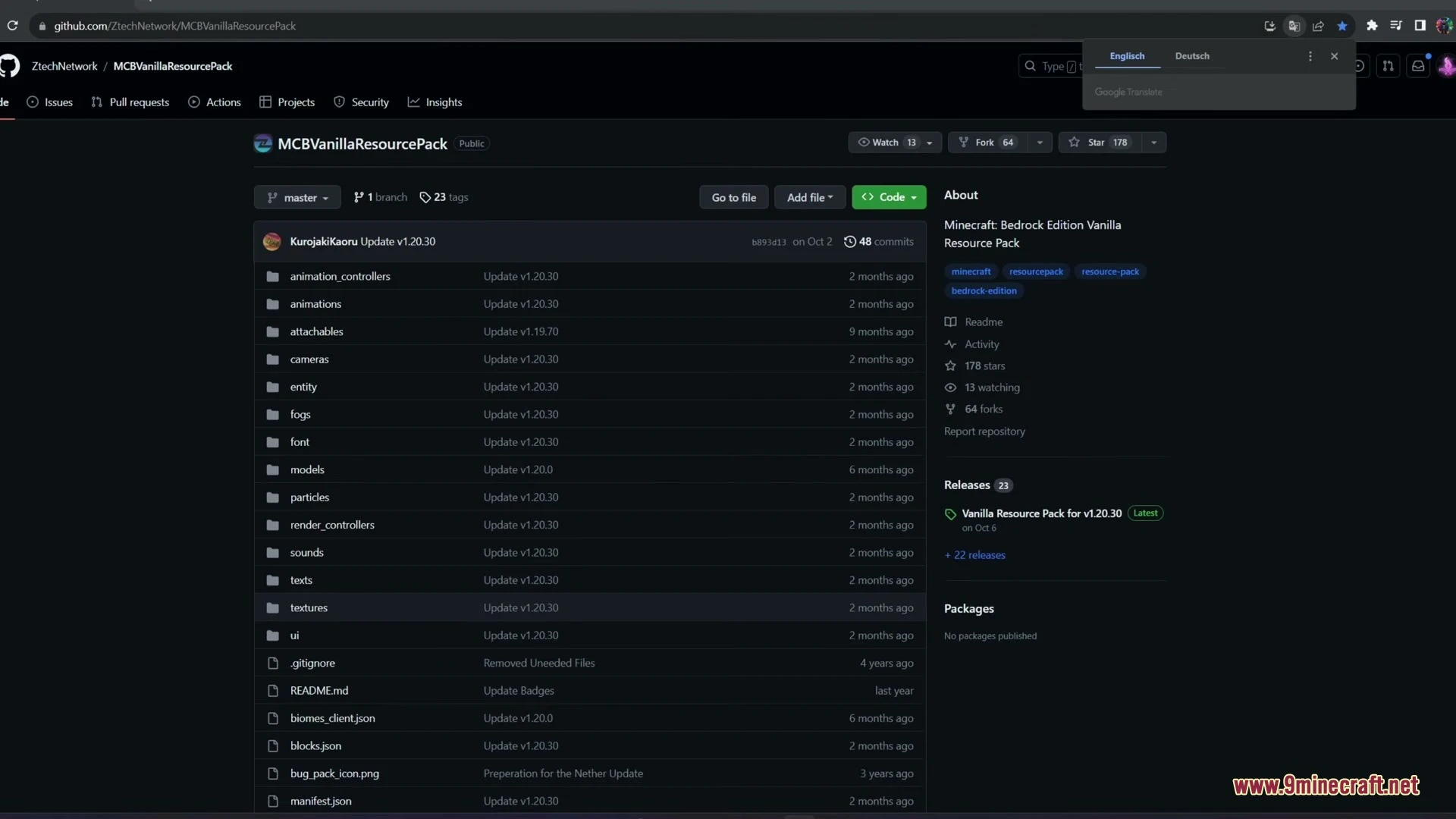Open the Chrome extensions puzzle icon
Image resolution: width=1456 pixels, height=819 pixels.
(x=1372, y=26)
